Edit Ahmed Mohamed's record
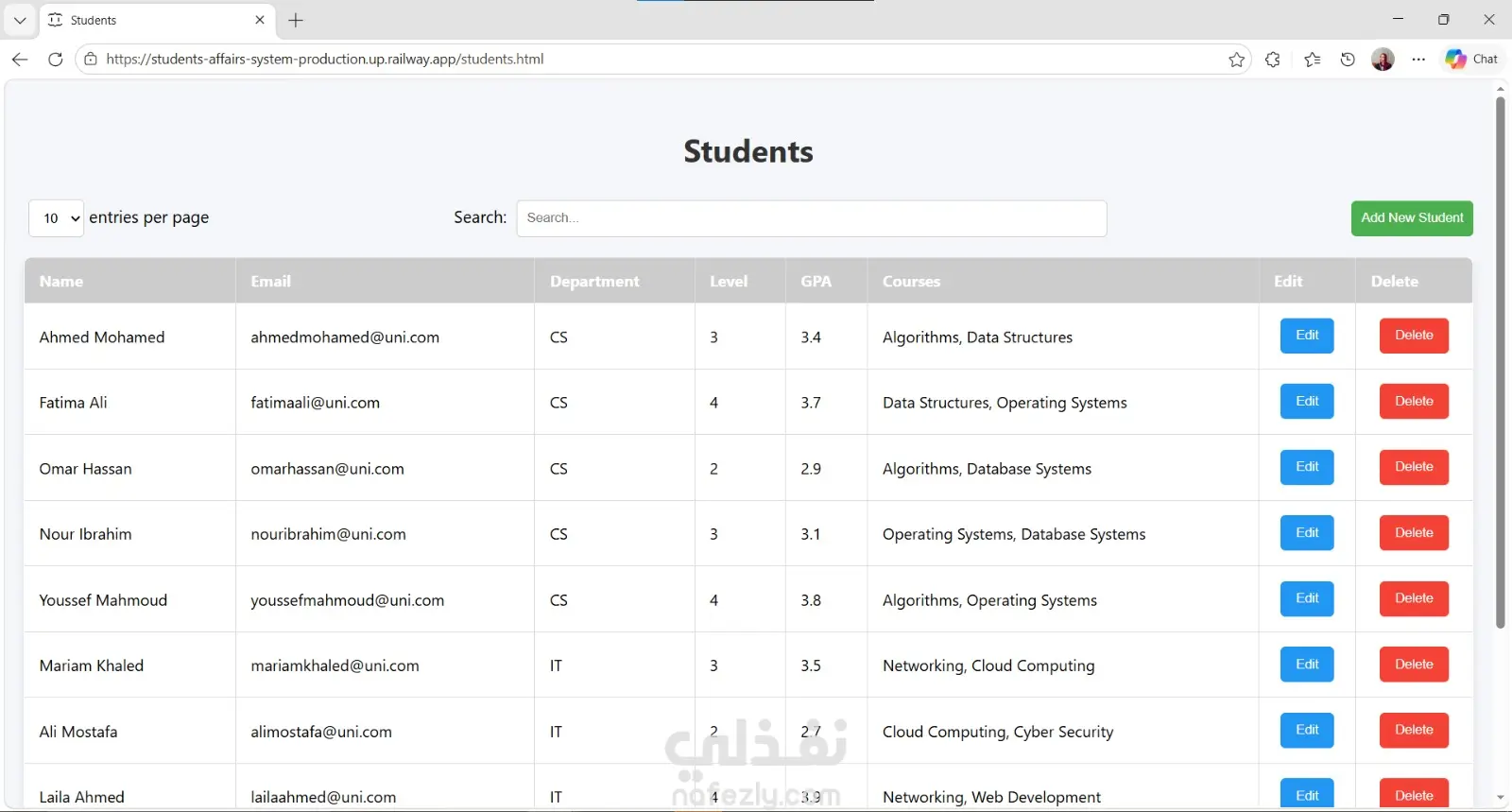This screenshot has width=1512, height=812. (x=1307, y=336)
